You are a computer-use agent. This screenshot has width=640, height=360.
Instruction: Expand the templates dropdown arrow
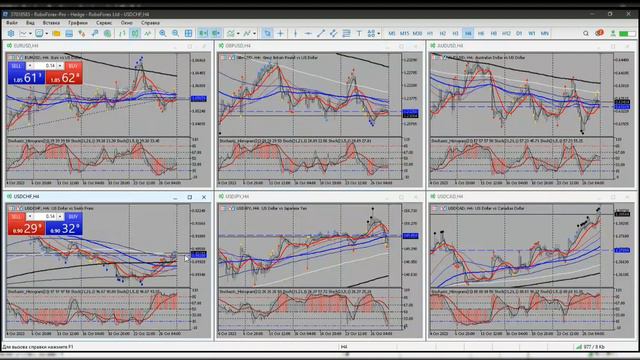(254, 33)
